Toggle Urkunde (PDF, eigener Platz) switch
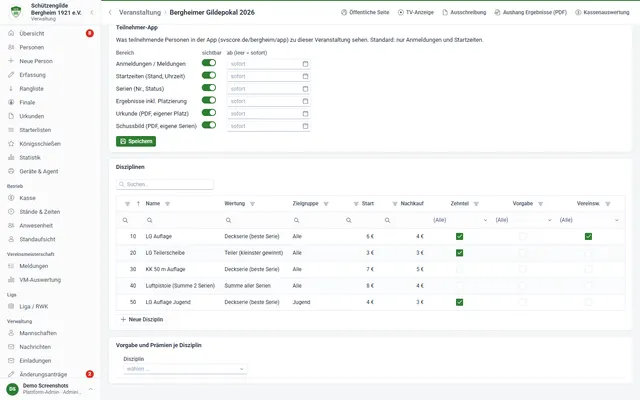 pos(209,113)
